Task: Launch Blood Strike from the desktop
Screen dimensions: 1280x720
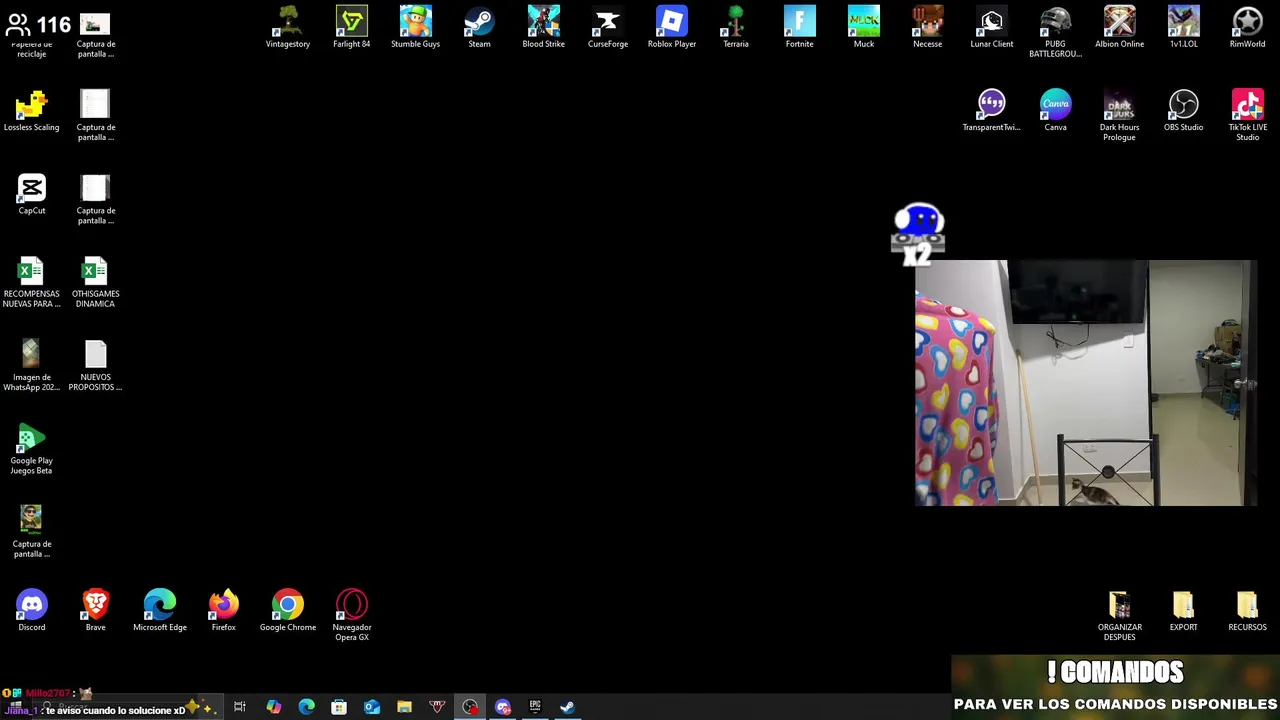Action: [x=544, y=27]
